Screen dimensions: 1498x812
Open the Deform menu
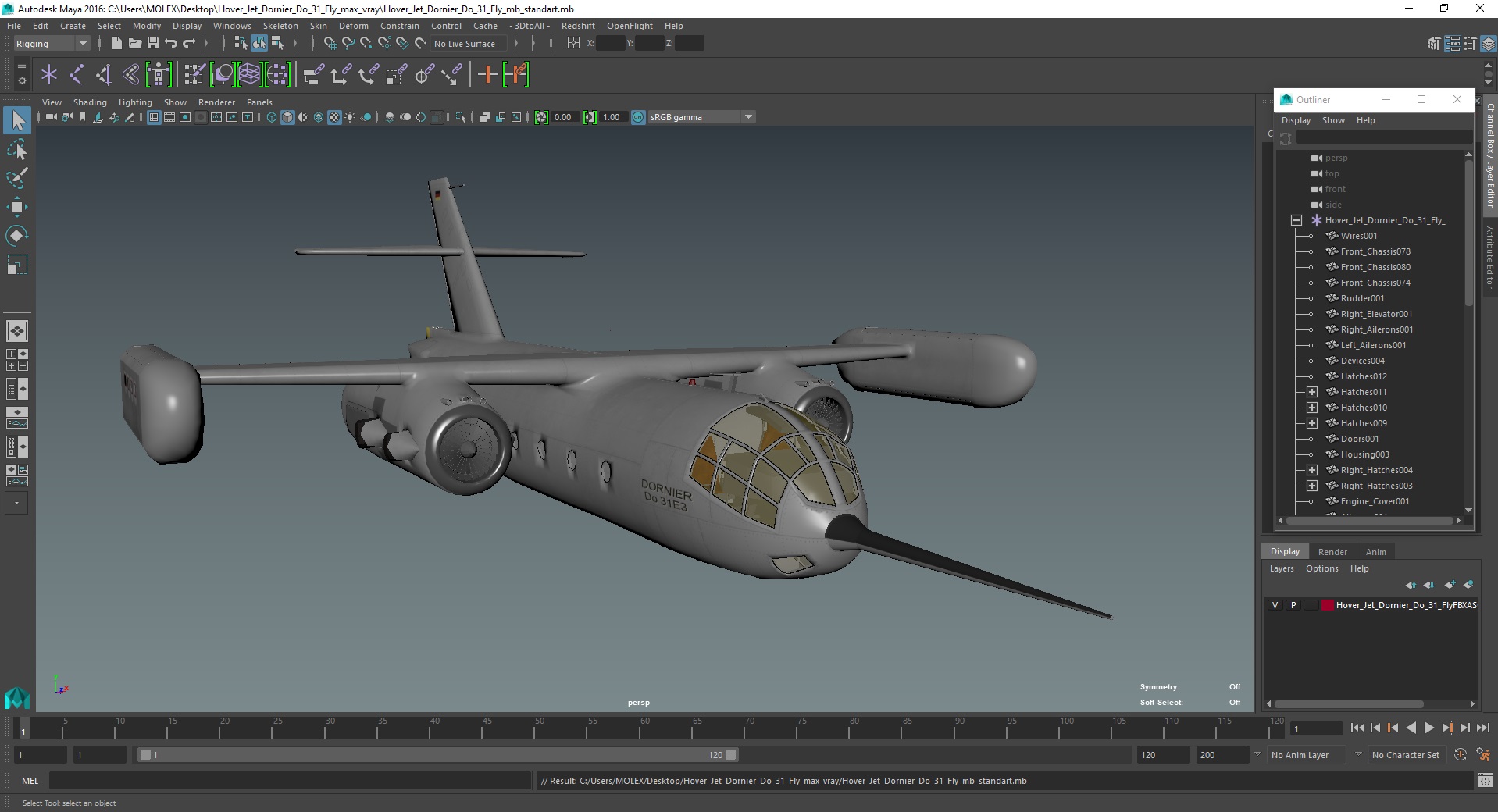353,26
